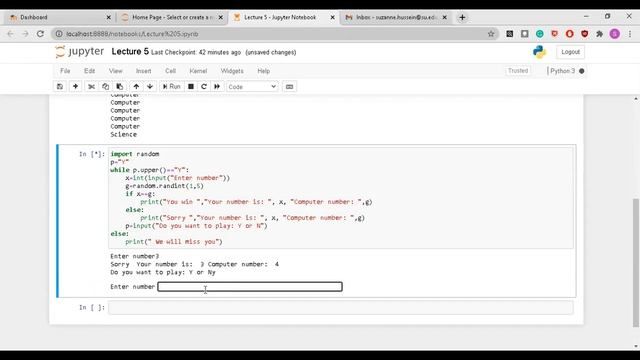Click the red Opera-style extension icon
This screenshot has height=360, width=640.
tap(569, 34)
